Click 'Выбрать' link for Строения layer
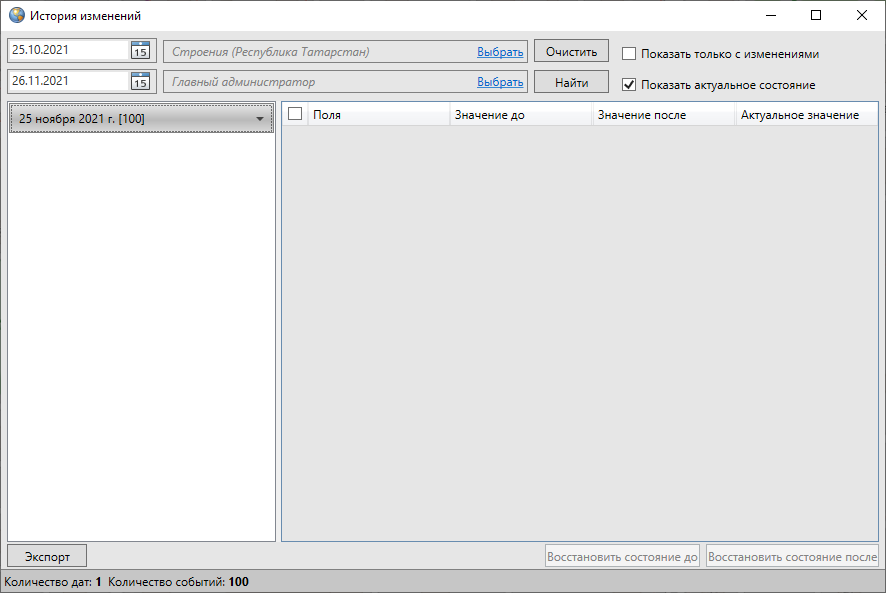Image resolution: width=886 pixels, height=593 pixels. coord(500,52)
